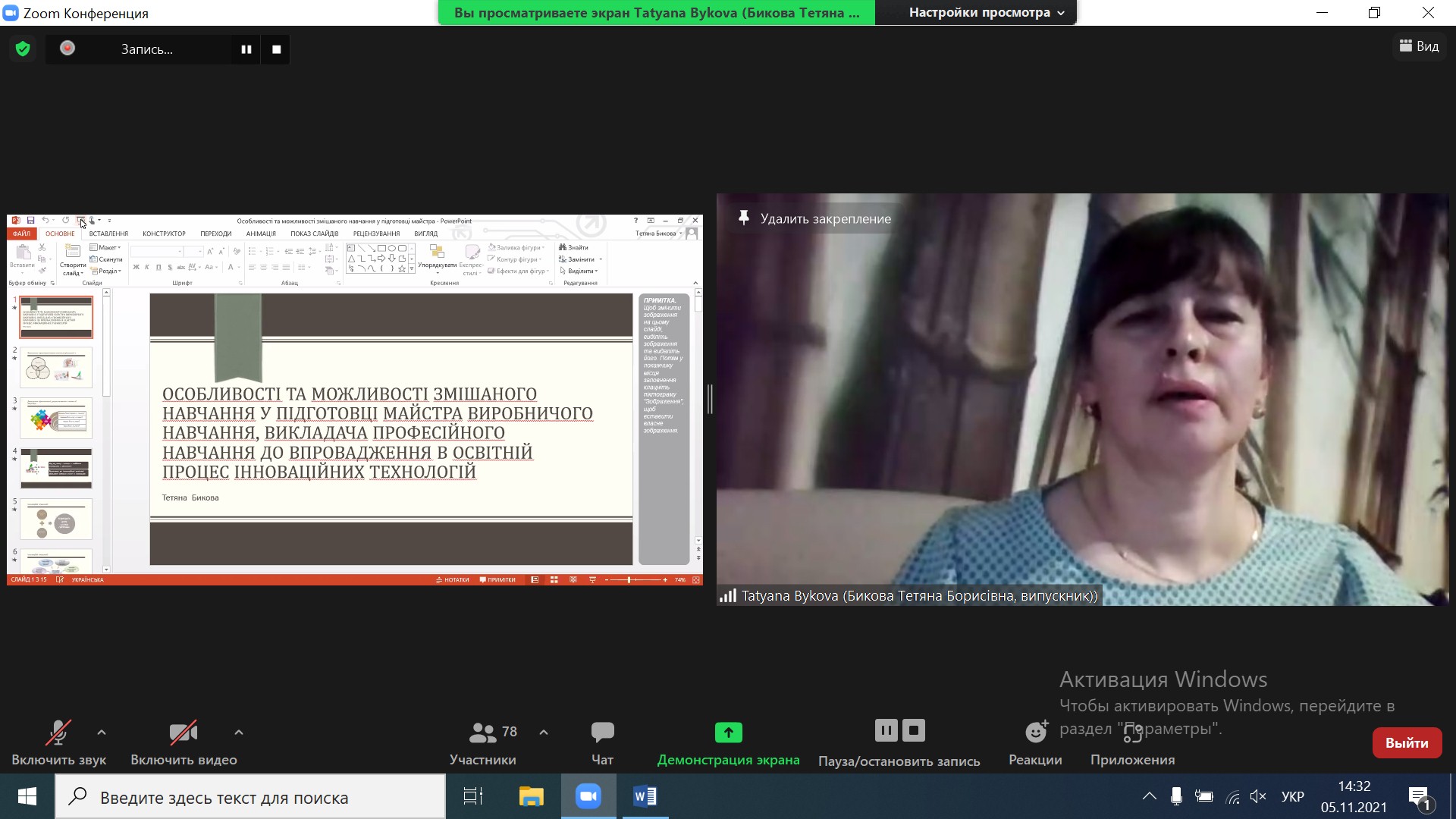Open Приложения apps panel
The height and width of the screenshot is (819, 1456).
click(x=1132, y=742)
